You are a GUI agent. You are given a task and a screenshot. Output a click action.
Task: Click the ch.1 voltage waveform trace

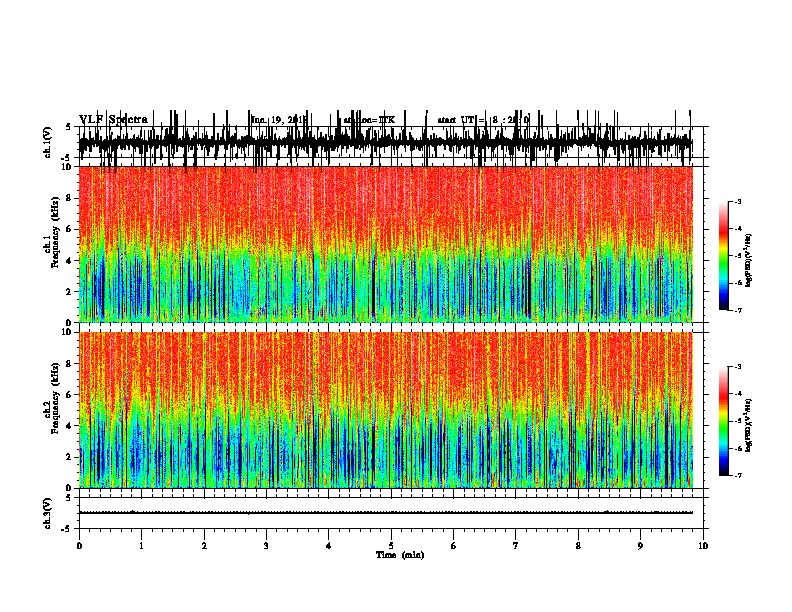coord(385,142)
